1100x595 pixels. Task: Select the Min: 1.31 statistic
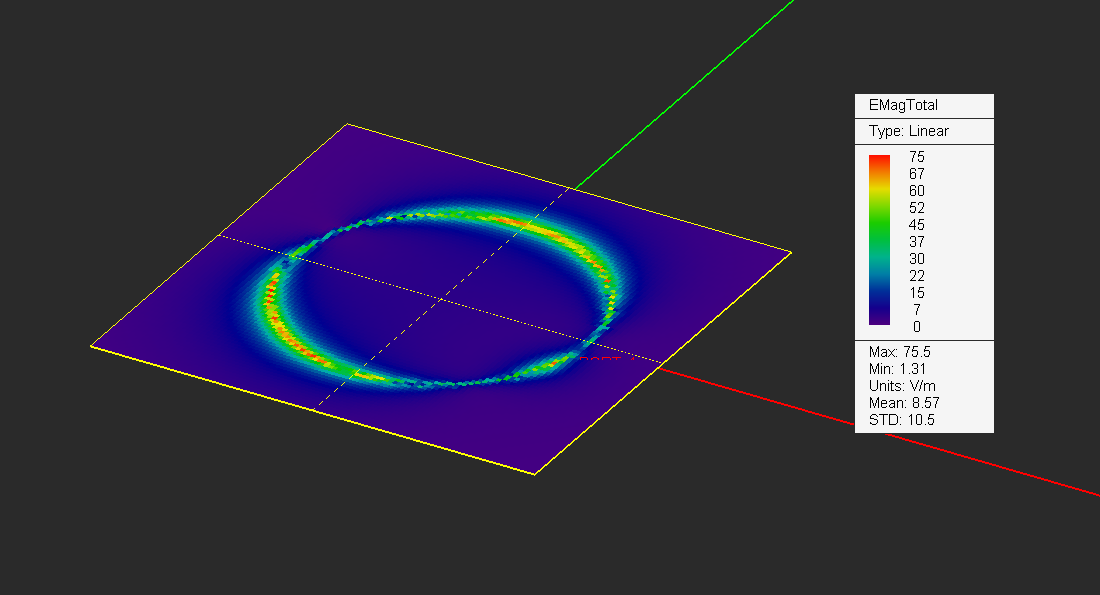tap(897, 369)
